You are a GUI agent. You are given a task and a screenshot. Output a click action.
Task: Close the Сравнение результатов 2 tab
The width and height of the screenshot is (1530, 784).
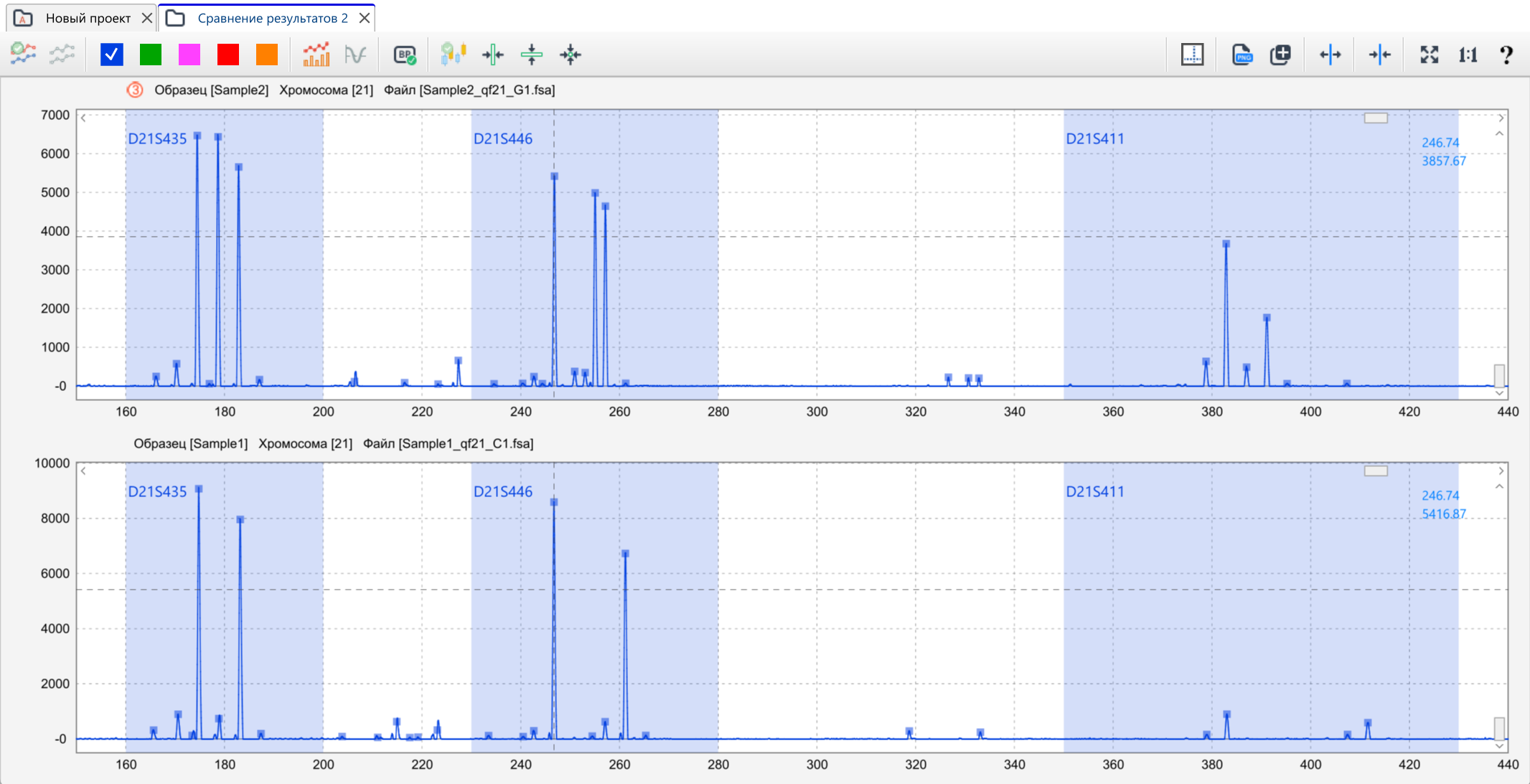(365, 18)
